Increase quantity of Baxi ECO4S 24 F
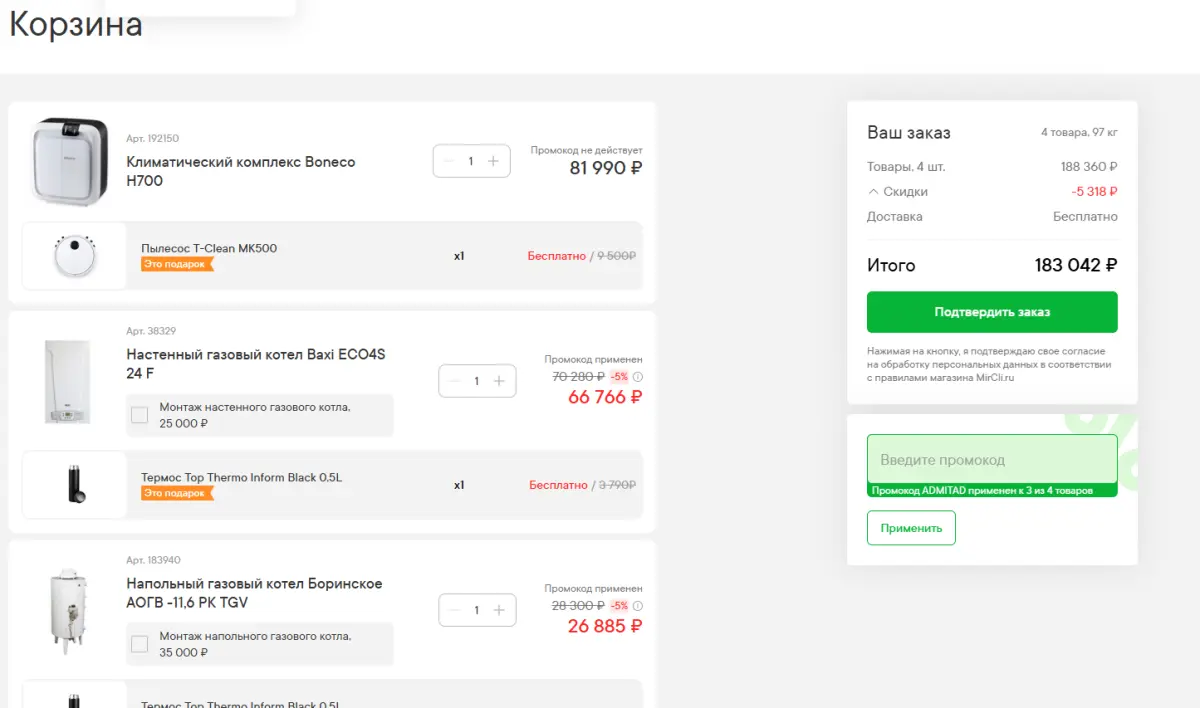Image resolution: width=1200 pixels, height=708 pixels. 499,381
